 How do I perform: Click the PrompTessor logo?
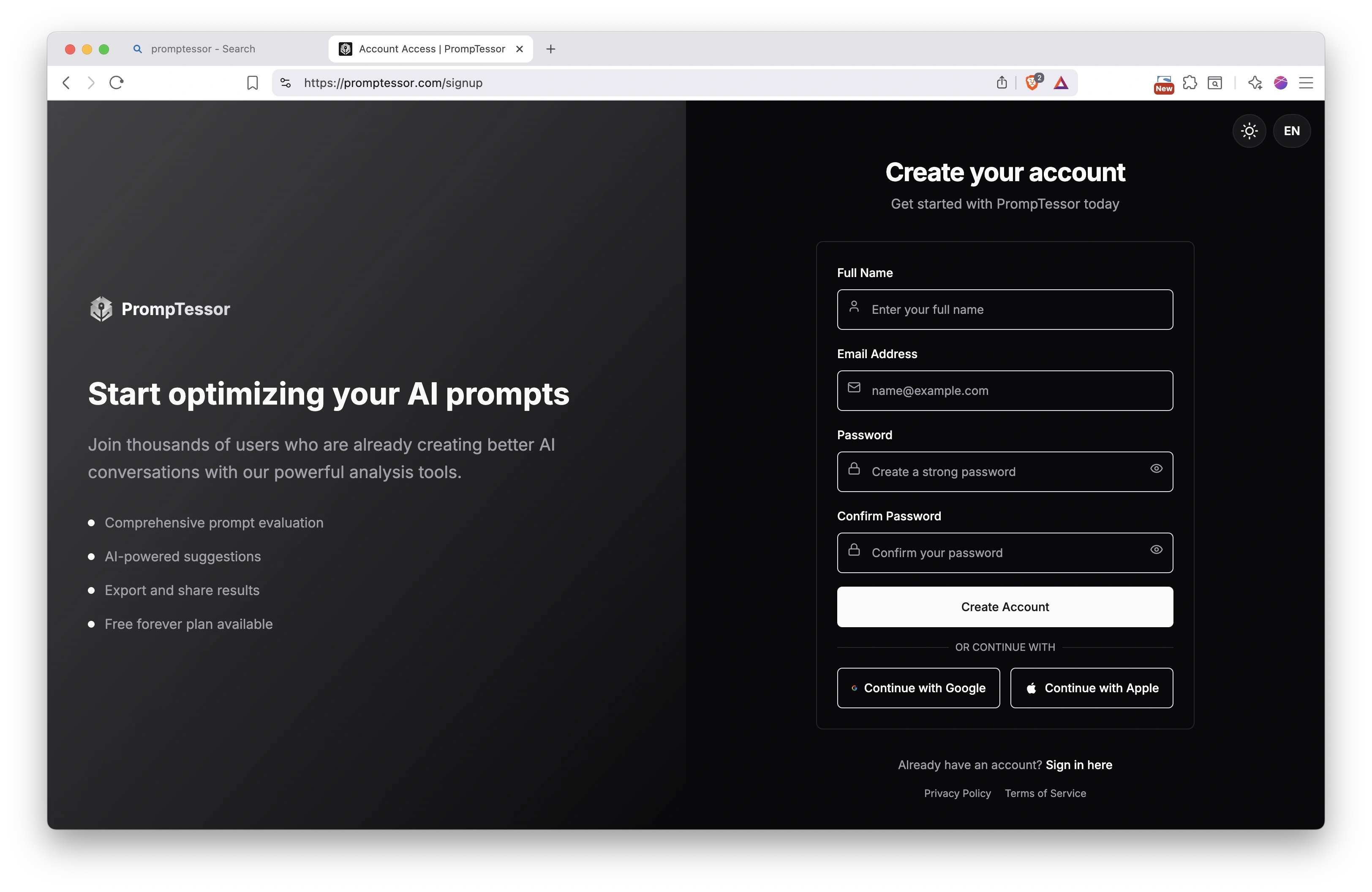(160, 309)
